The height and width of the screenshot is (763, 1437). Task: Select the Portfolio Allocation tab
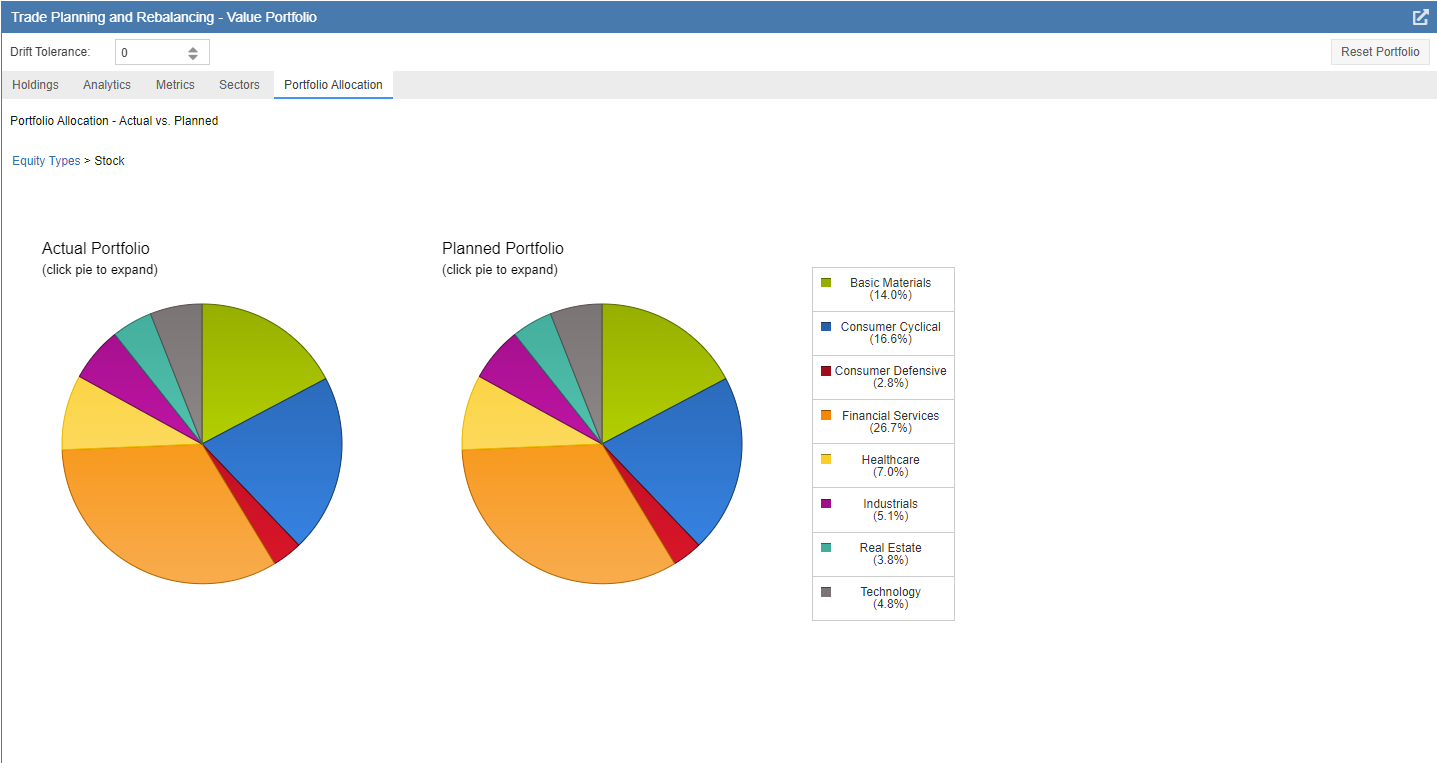333,85
